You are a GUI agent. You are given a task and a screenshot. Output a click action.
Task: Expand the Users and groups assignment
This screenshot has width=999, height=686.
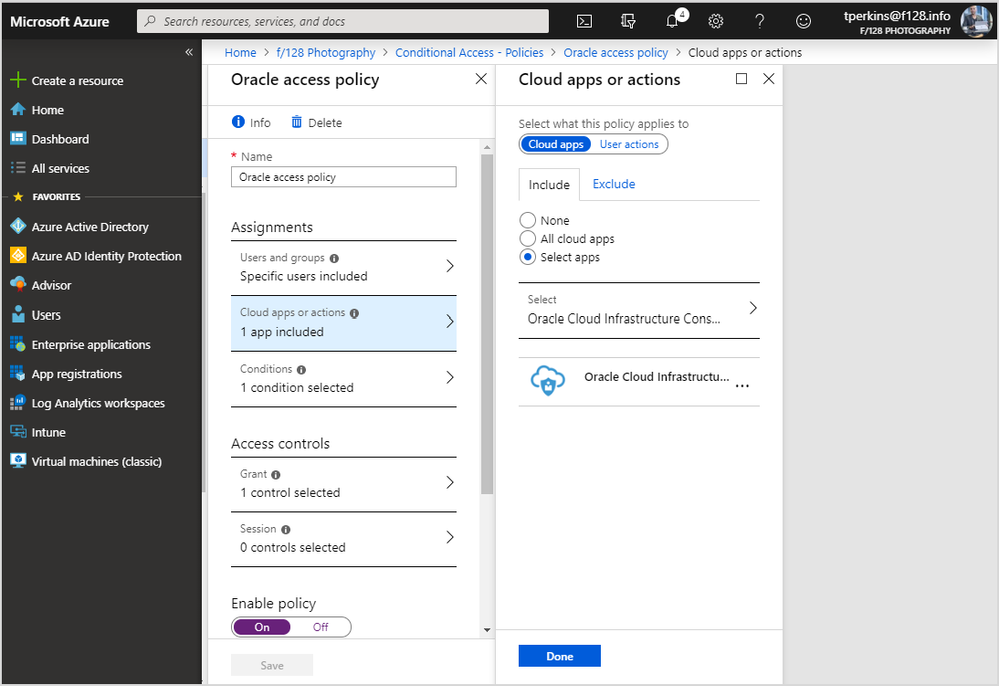pos(343,267)
